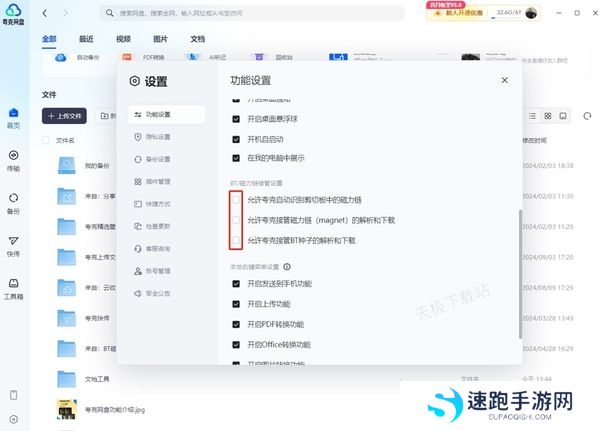Close the settings dialog
This screenshot has width=600, height=431.
tap(505, 80)
